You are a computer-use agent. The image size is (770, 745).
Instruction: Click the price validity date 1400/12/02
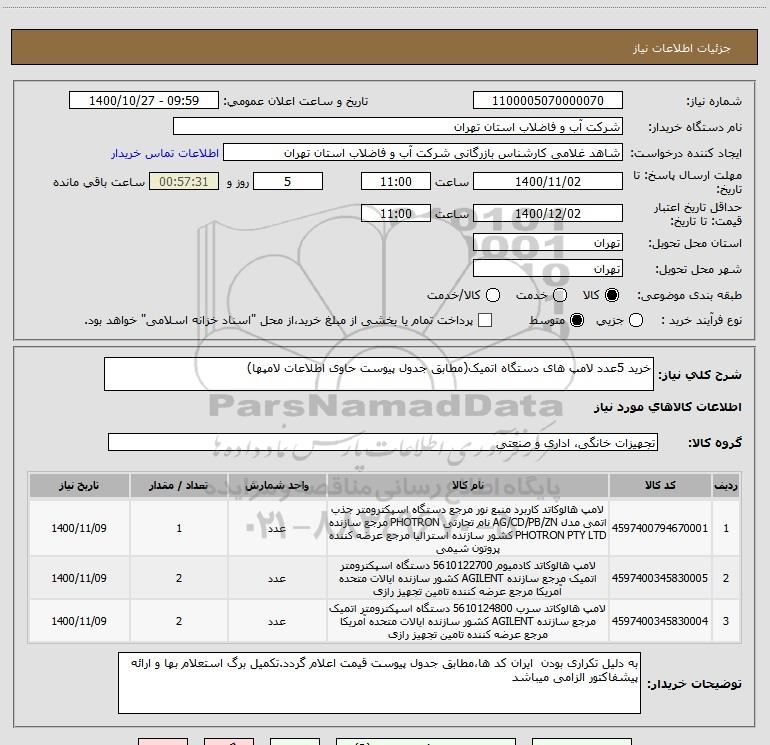(x=548, y=213)
